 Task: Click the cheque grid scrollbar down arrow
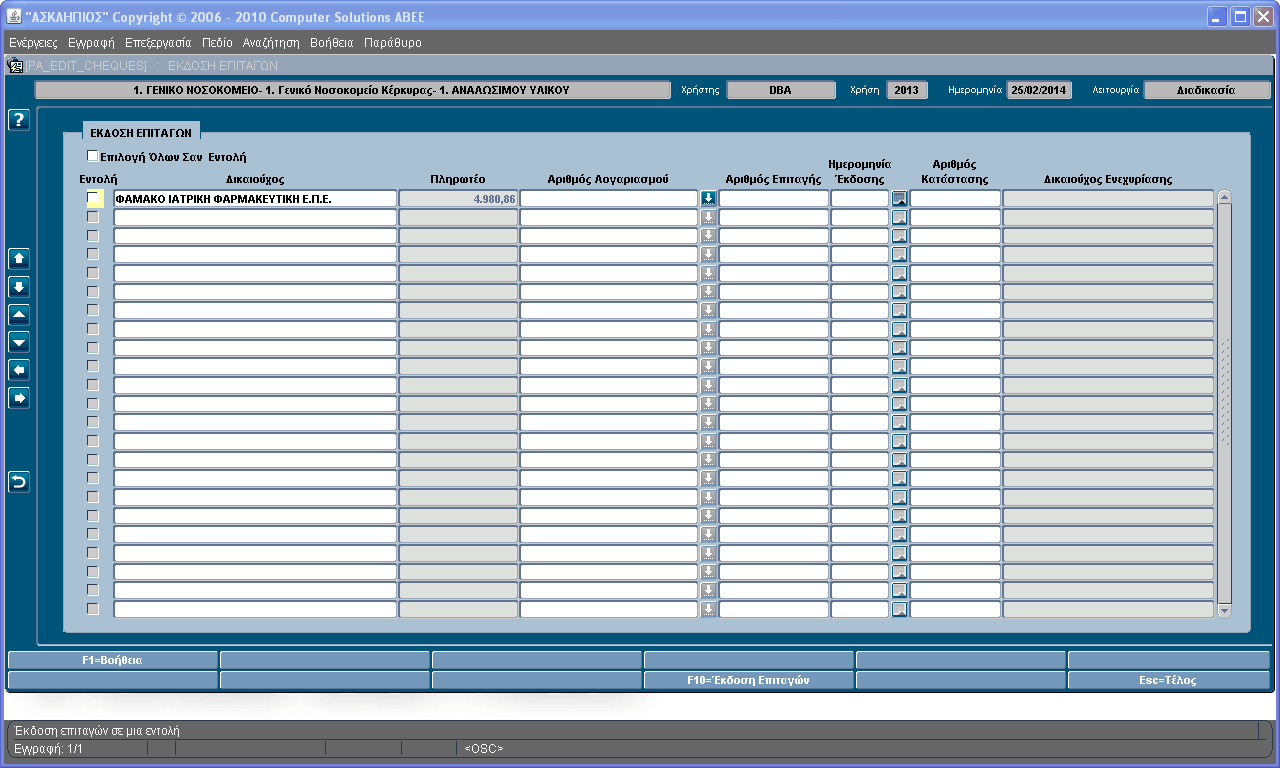[x=1225, y=610]
